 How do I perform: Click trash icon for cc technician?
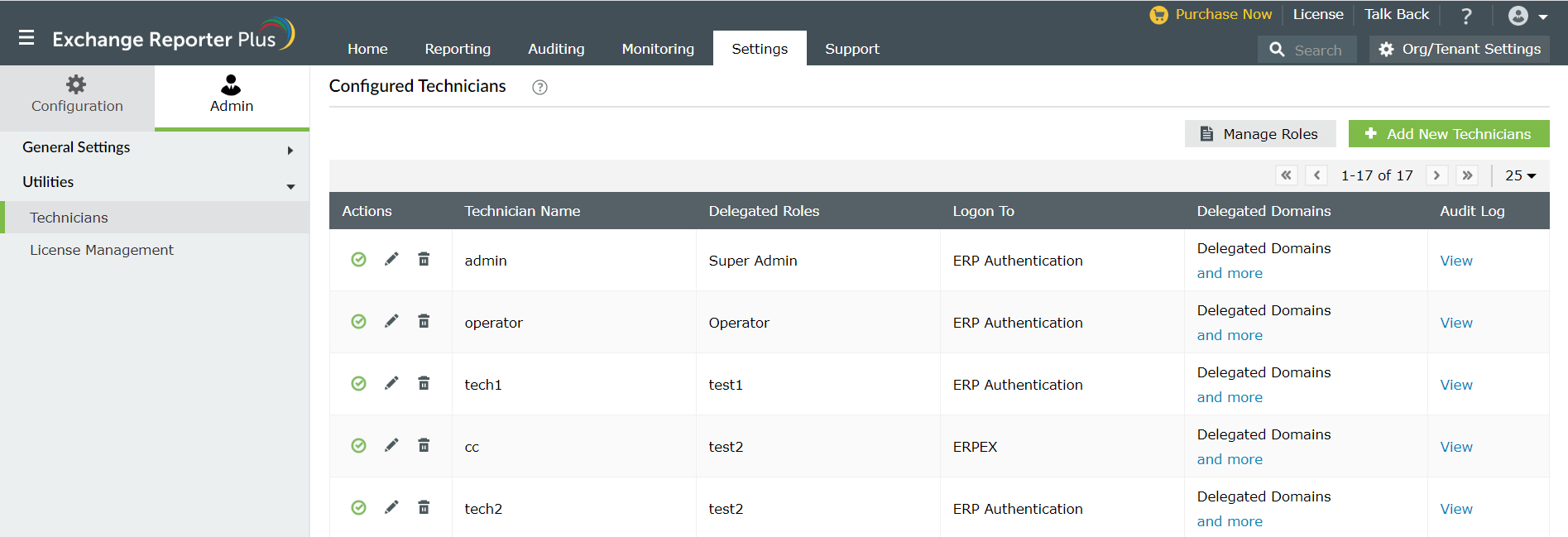coord(424,446)
